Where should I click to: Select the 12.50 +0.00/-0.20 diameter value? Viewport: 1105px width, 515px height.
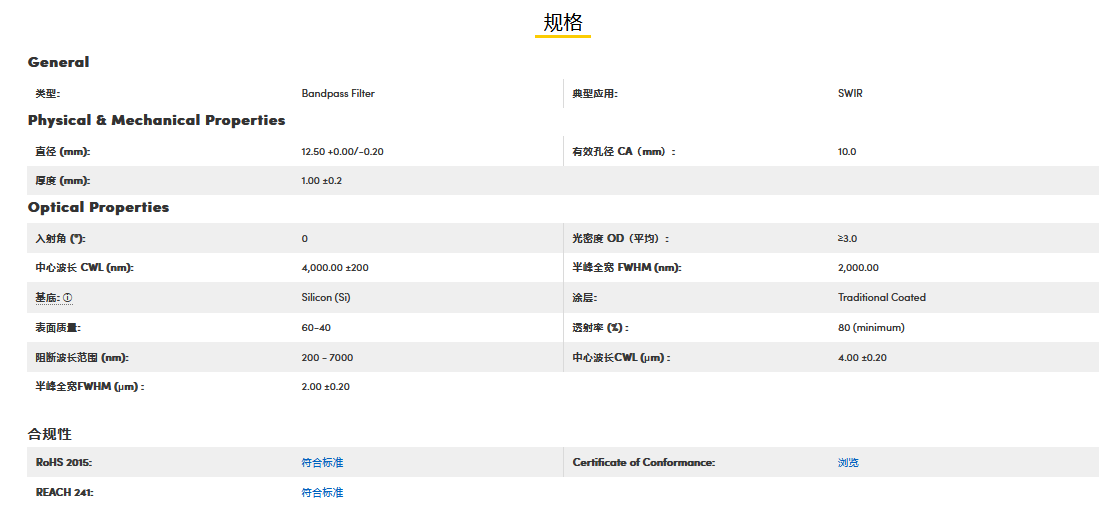(342, 151)
